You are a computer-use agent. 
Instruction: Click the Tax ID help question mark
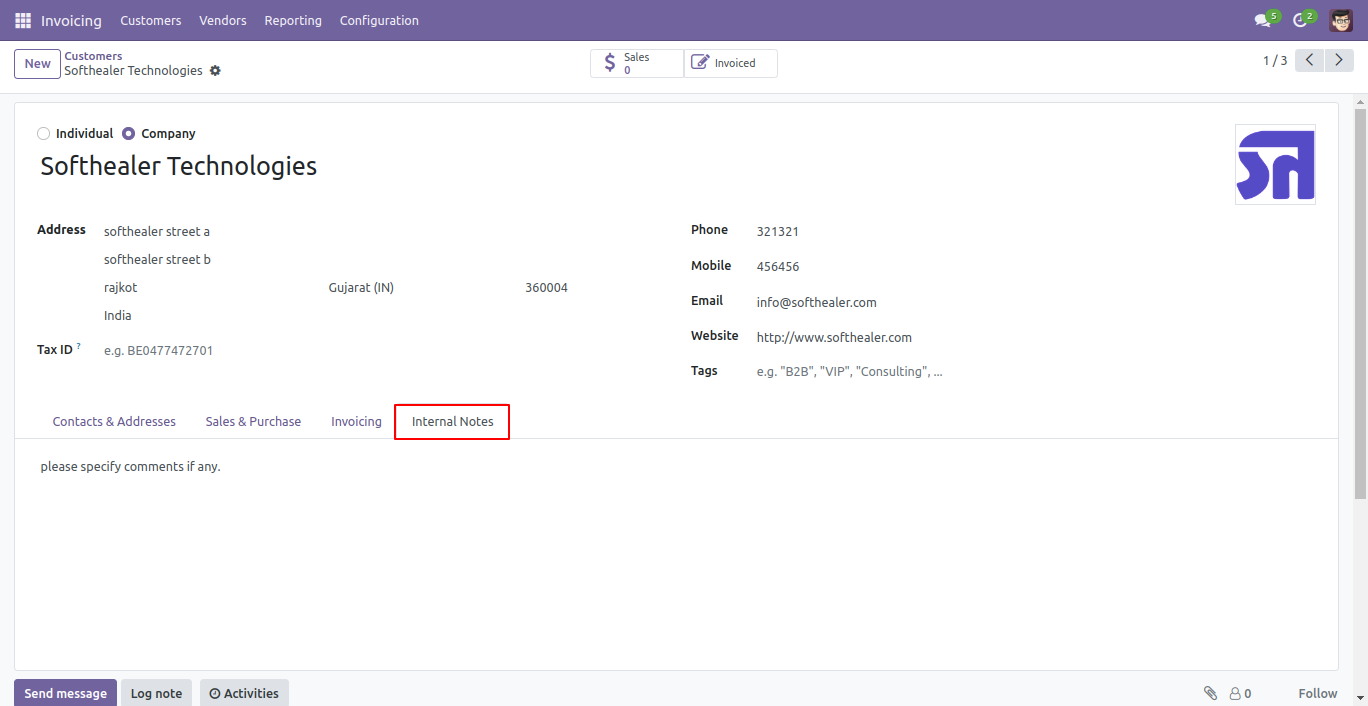click(78, 346)
